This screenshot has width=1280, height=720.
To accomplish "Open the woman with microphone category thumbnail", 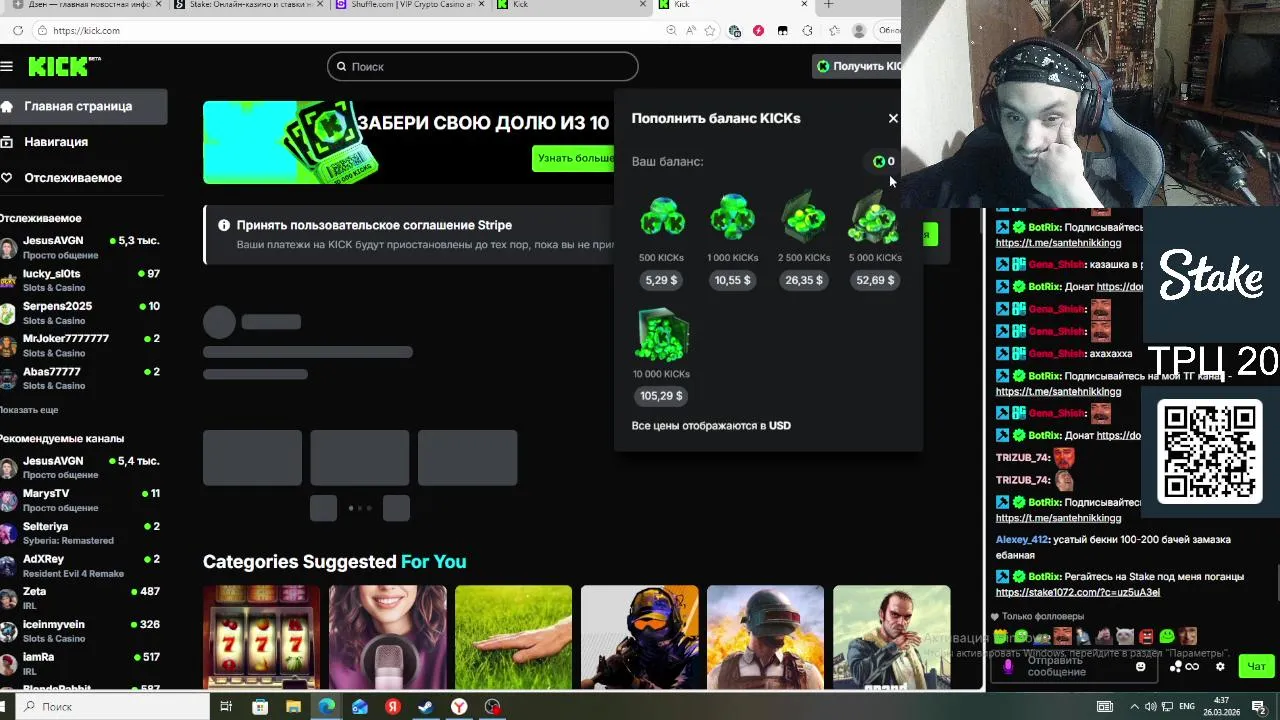I will (x=387, y=637).
